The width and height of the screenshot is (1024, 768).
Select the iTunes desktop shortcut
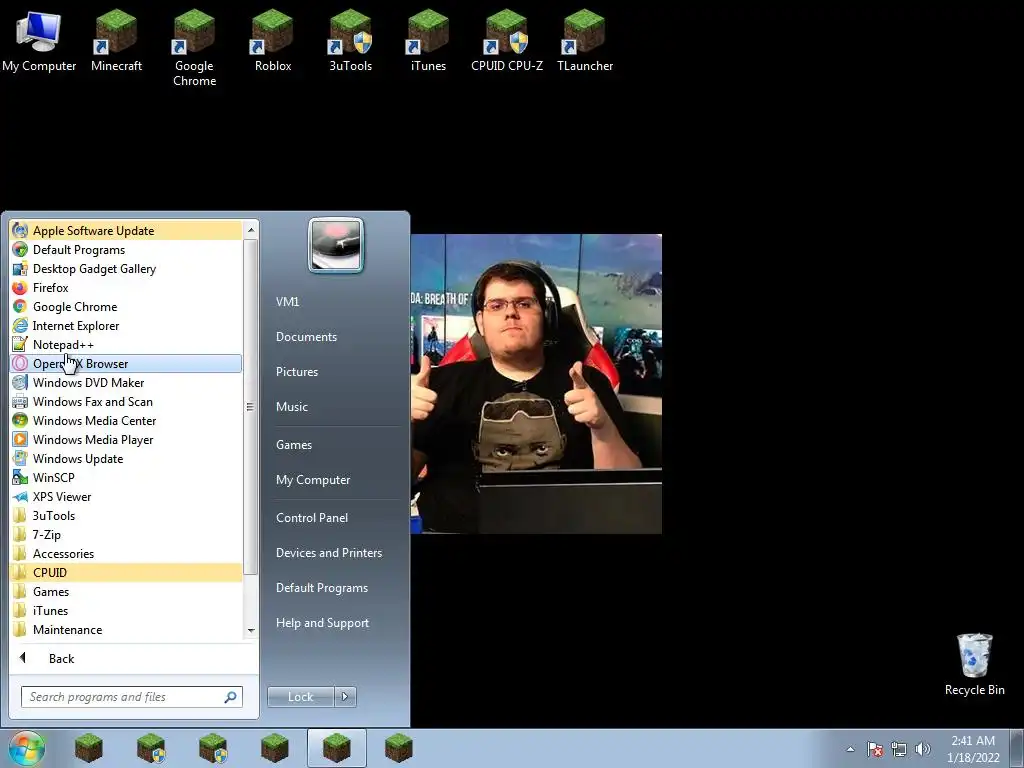pos(428,40)
